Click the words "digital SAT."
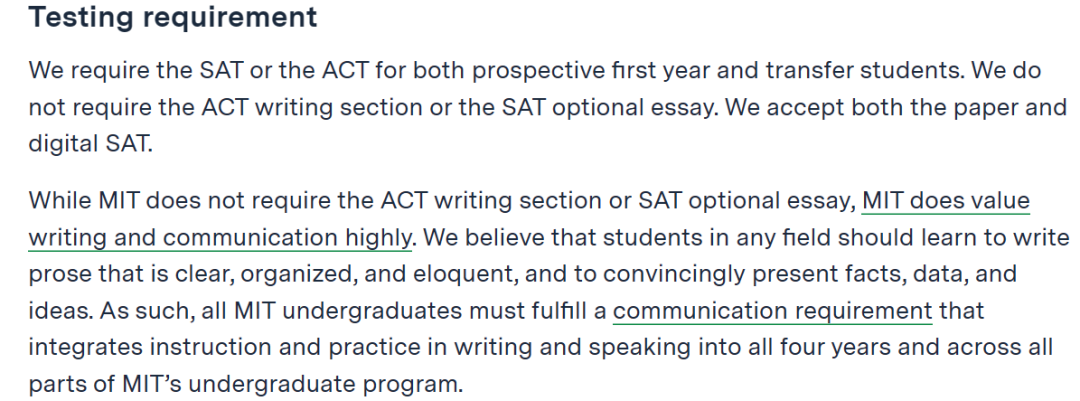The width and height of the screenshot is (1080, 401). [x=90, y=144]
